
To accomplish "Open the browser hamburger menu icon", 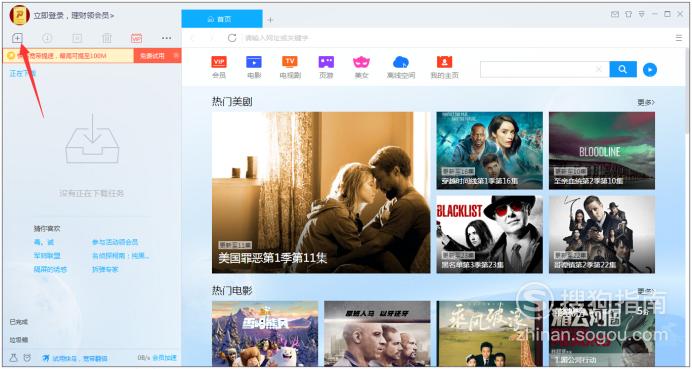I will pyautogui.click(x=679, y=38).
